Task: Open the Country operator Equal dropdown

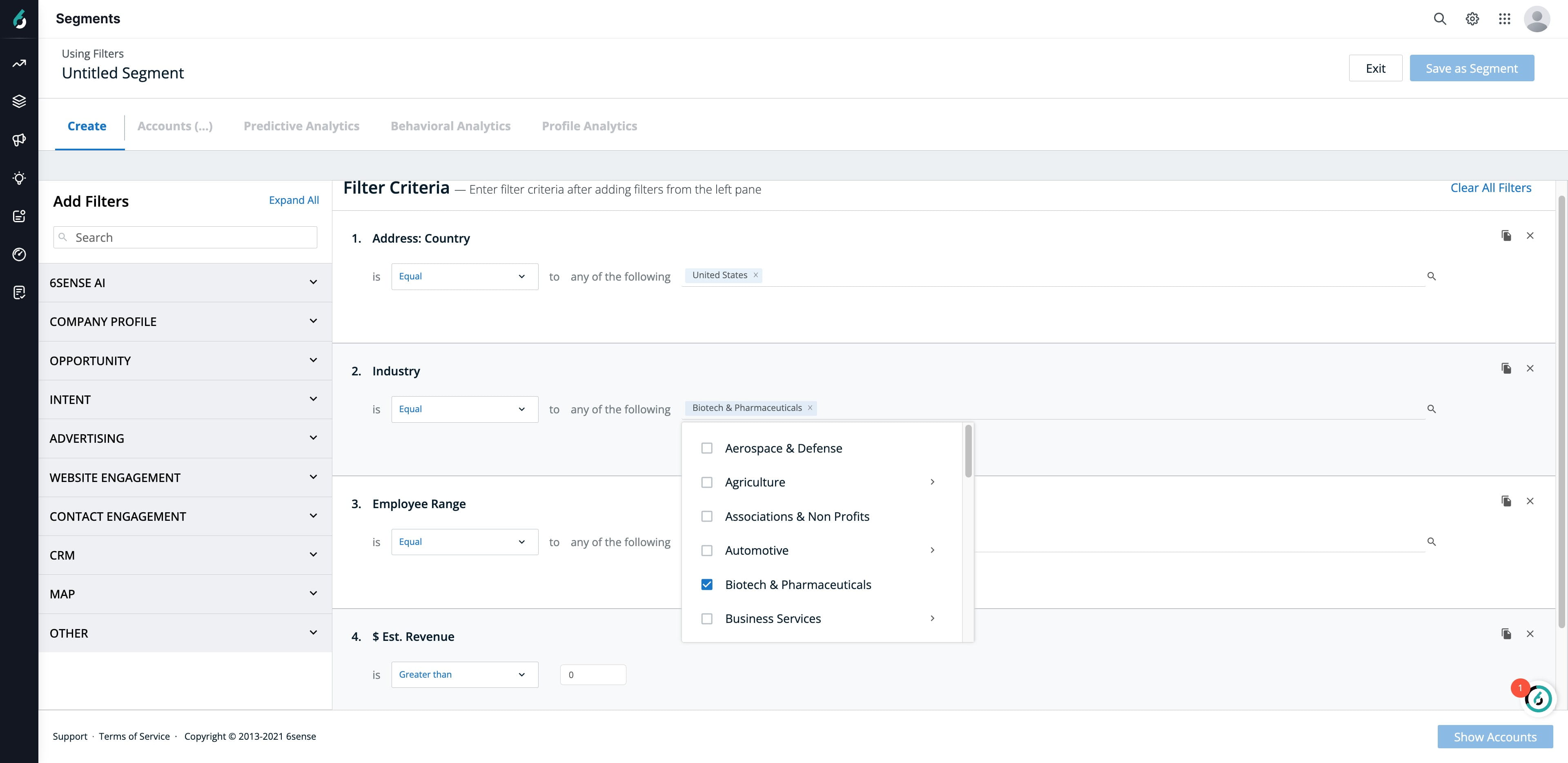Action: (x=464, y=277)
